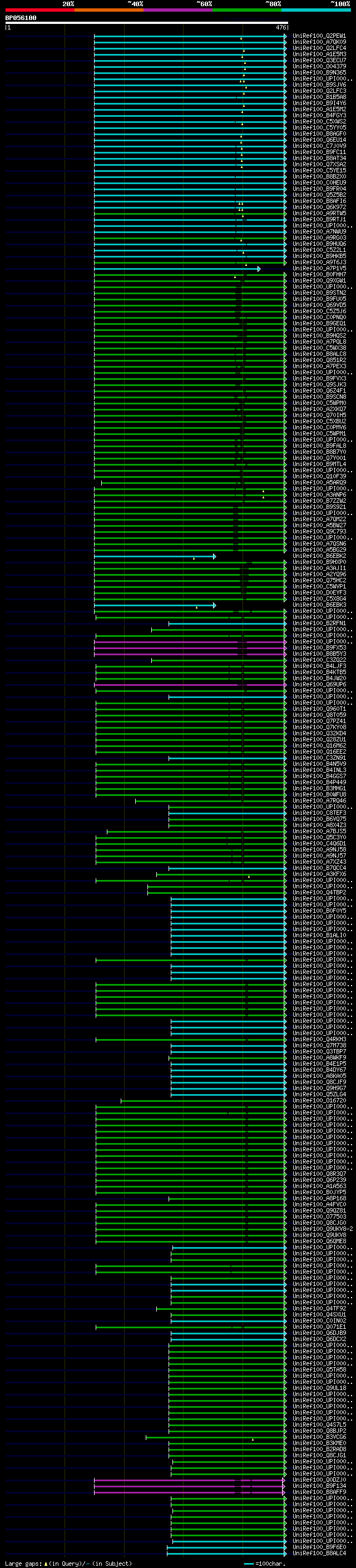Select the UniRef100_A7P1V5 label
356x1568 pixels.
coord(319,269)
